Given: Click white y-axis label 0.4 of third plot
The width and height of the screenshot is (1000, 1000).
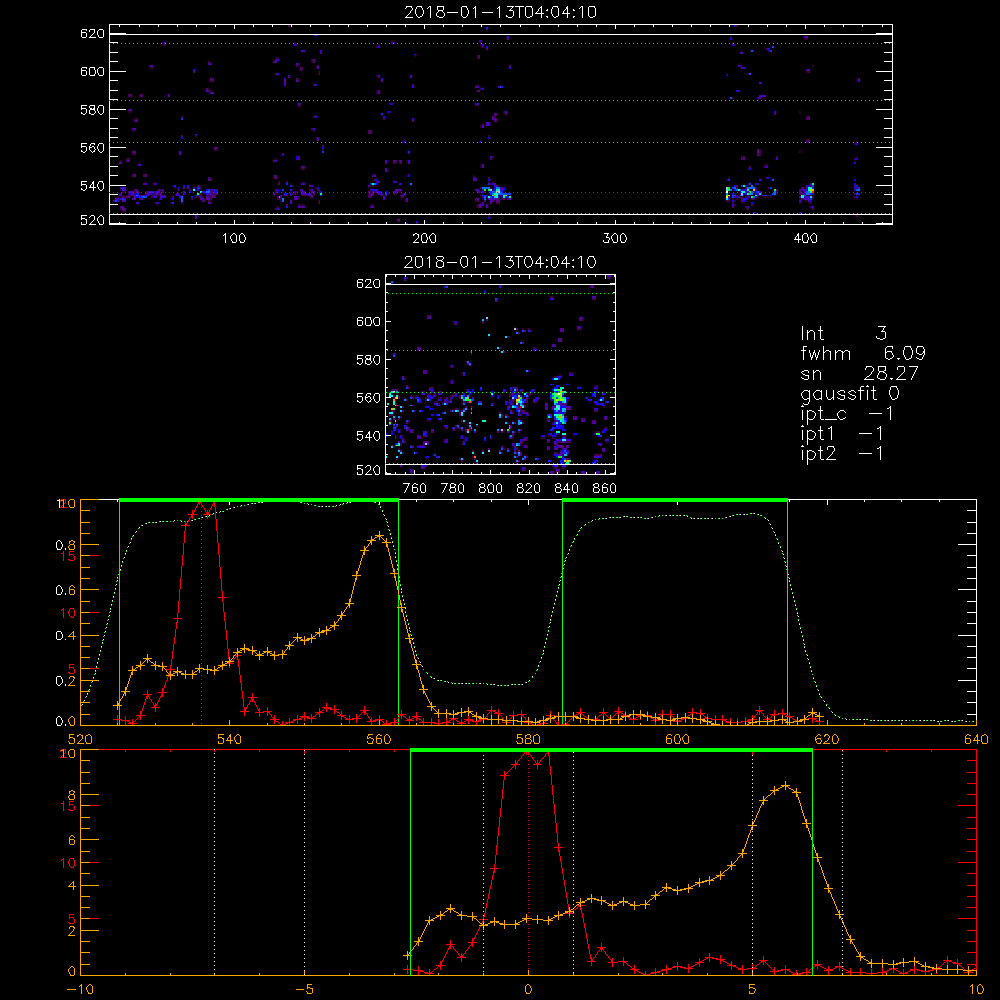Looking at the screenshot, I should 65,636.
